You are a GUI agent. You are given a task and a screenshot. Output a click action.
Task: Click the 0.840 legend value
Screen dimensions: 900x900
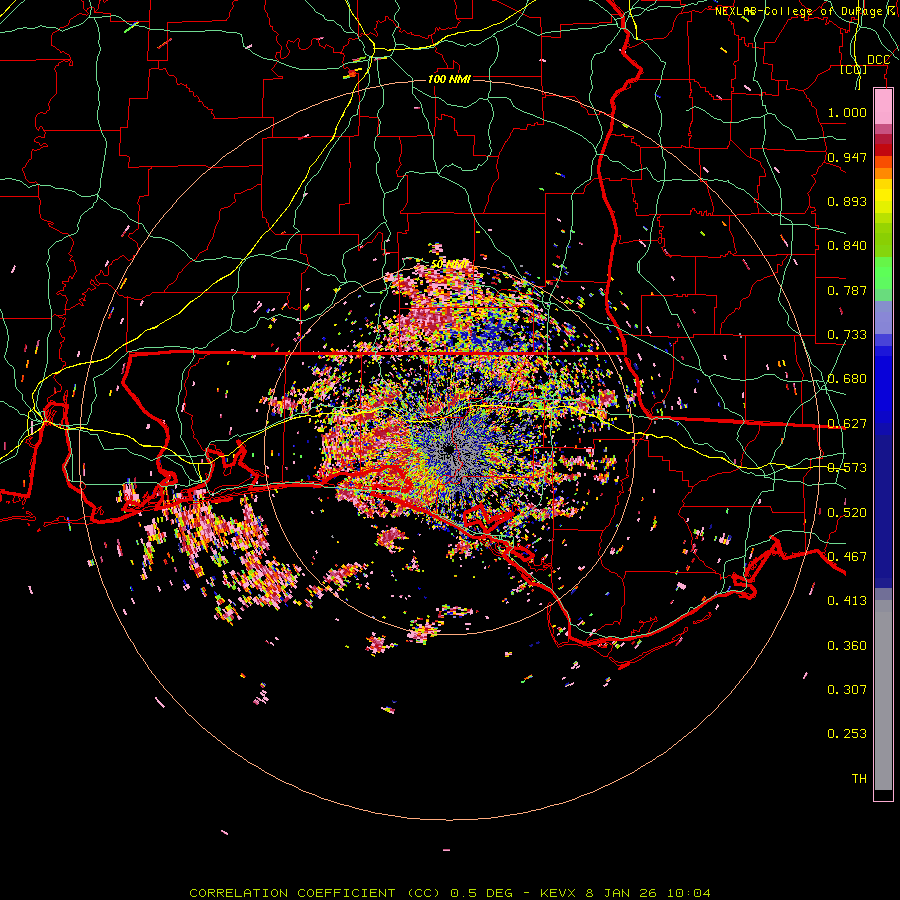(847, 246)
